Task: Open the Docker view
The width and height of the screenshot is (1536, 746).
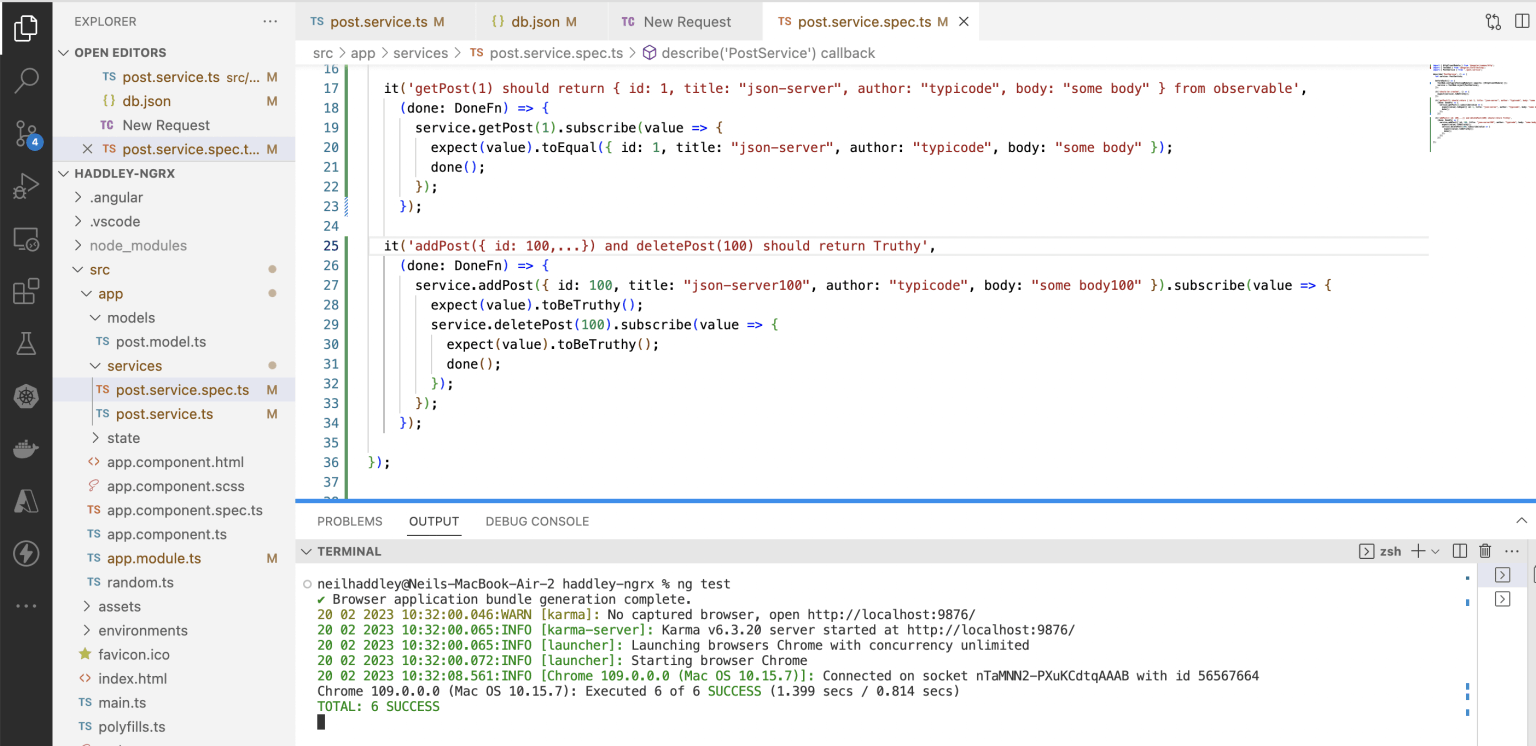Action: click(x=26, y=449)
